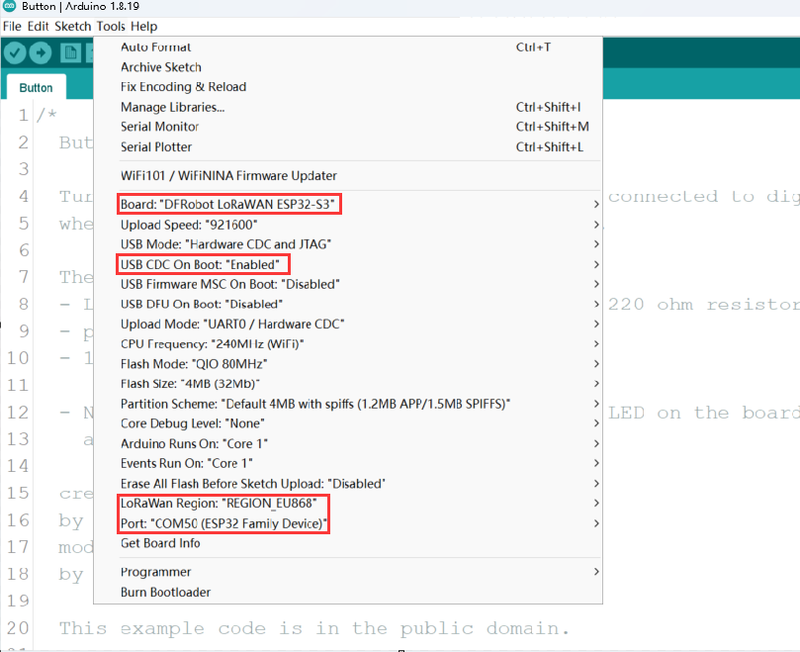800x652 pixels.
Task: Click the Verify checkmark toolbar icon
Action: point(15,54)
